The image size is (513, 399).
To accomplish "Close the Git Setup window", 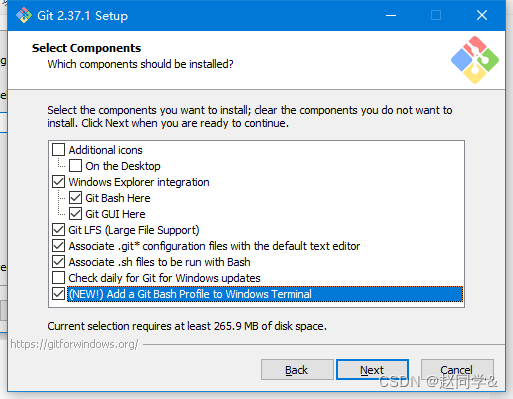I will click(482, 15).
